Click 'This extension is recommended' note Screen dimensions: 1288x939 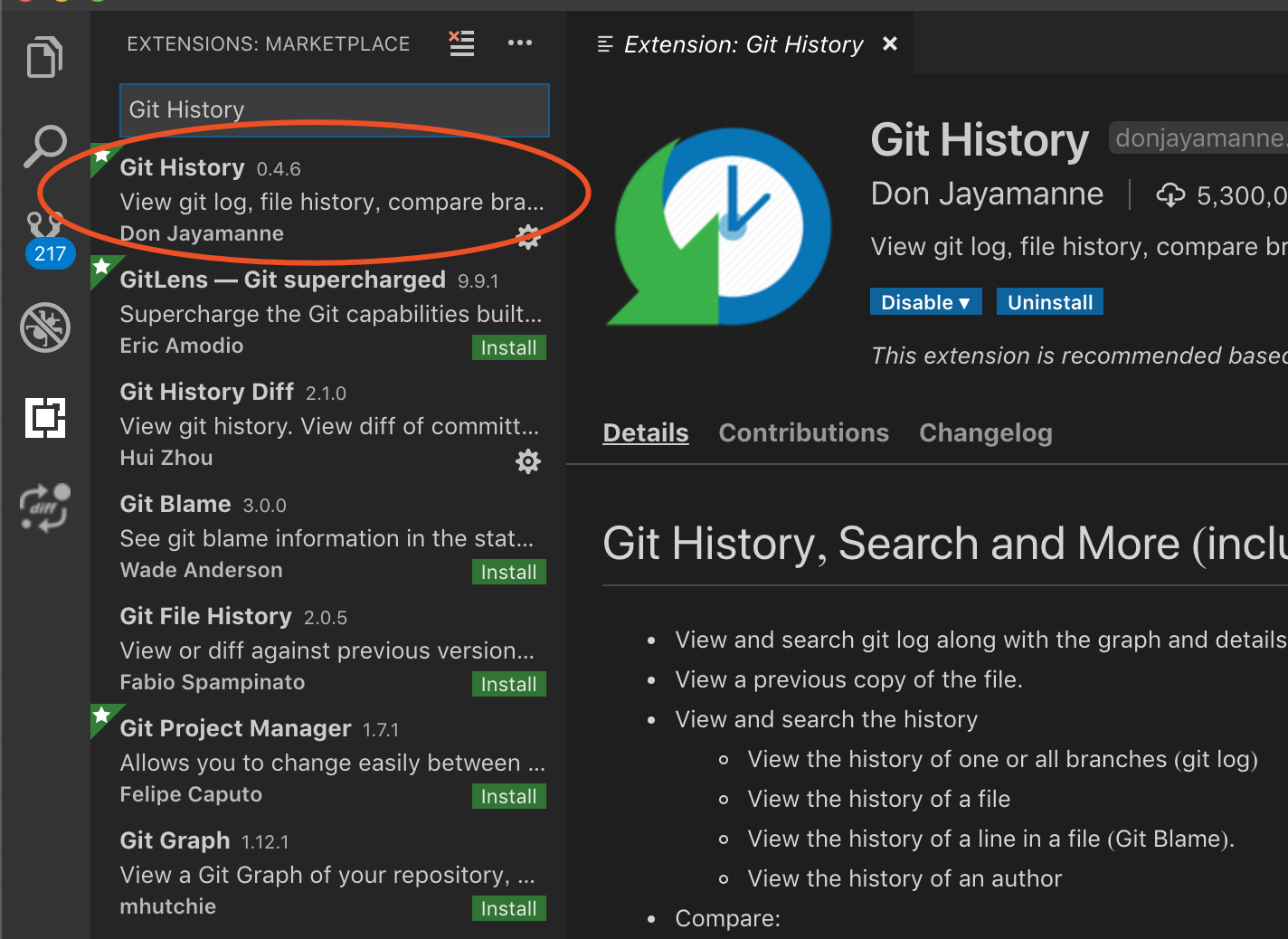1079,356
